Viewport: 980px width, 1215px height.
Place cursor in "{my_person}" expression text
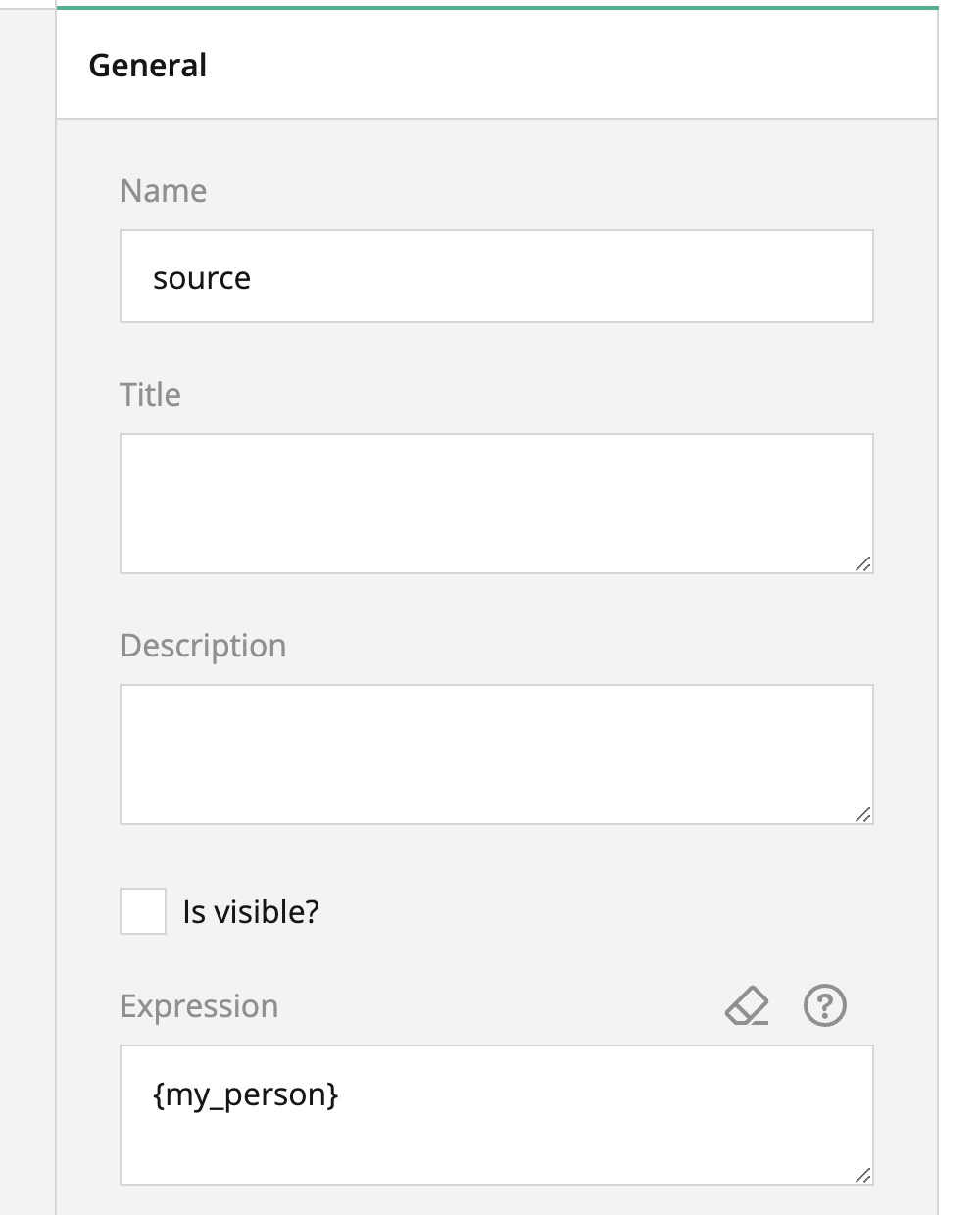coord(246,1094)
